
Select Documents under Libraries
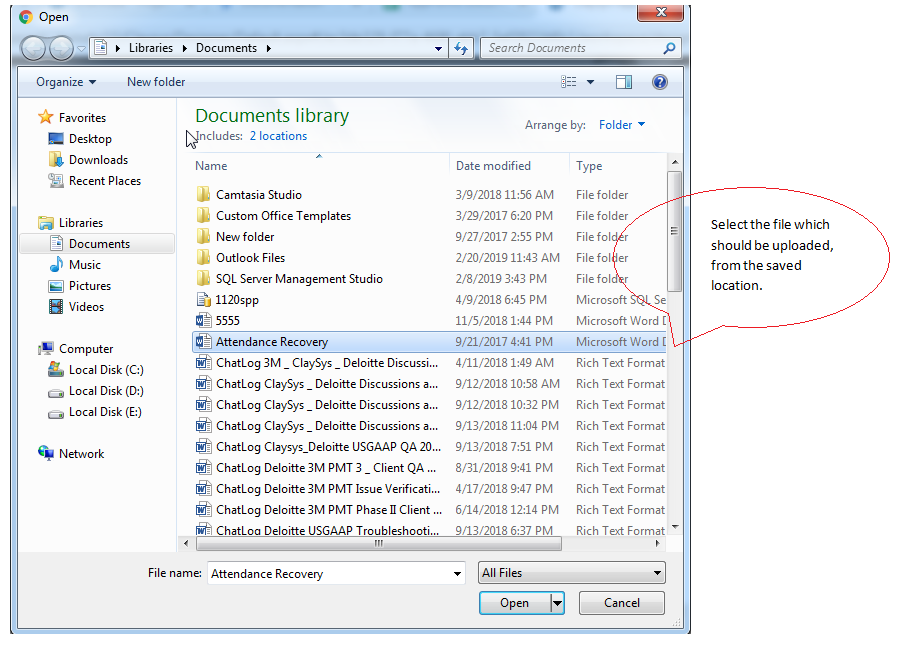97,243
